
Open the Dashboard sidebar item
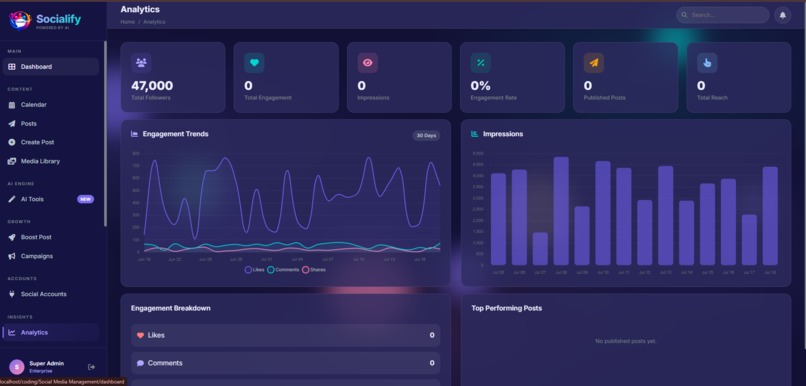[x=51, y=67]
